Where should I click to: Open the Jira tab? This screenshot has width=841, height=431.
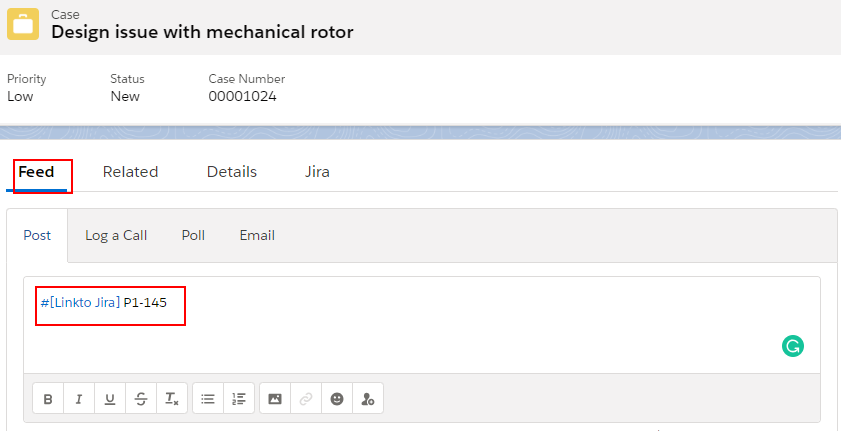(x=317, y=172)
